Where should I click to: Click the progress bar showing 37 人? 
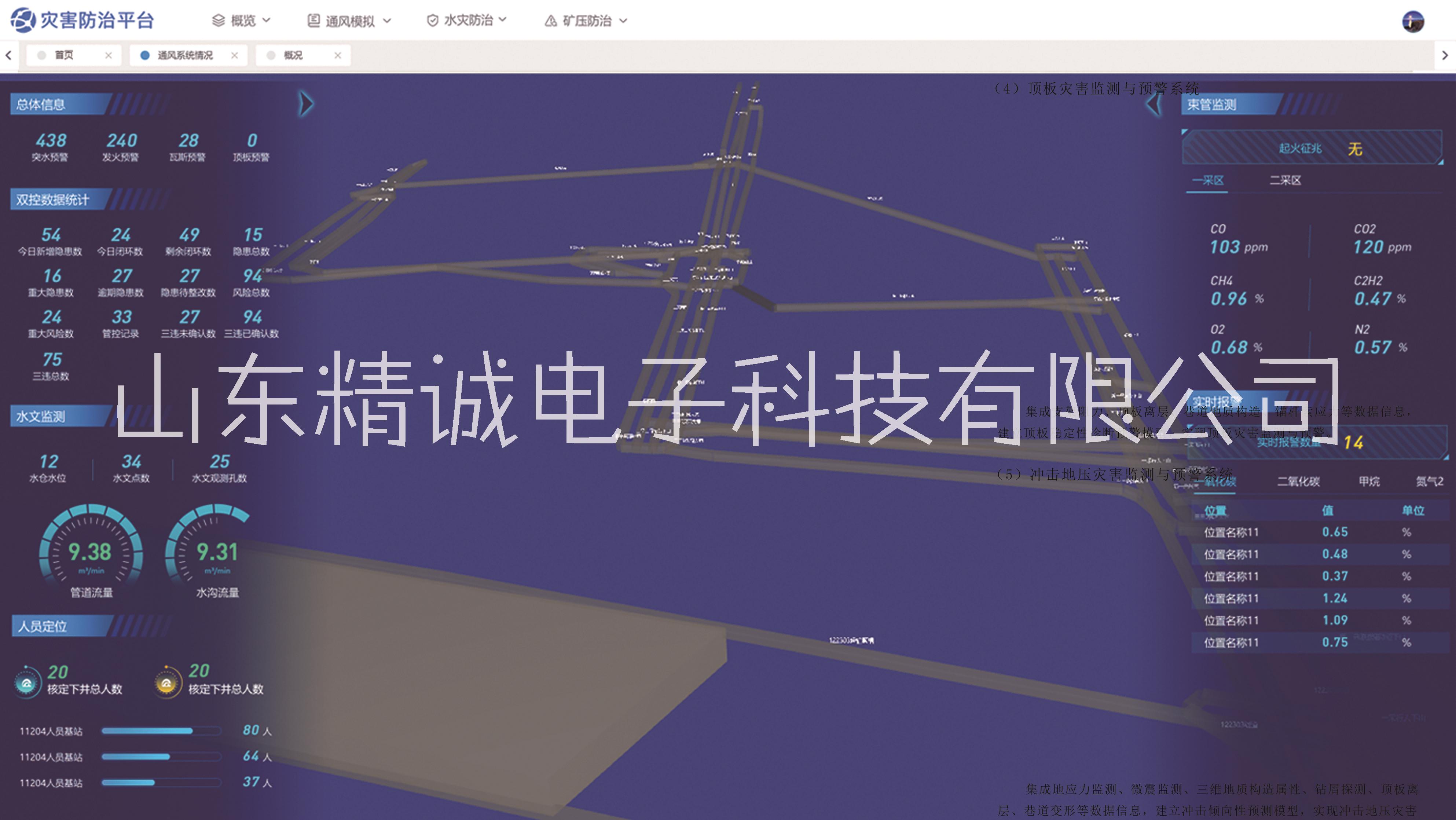[x=161, y=783]
